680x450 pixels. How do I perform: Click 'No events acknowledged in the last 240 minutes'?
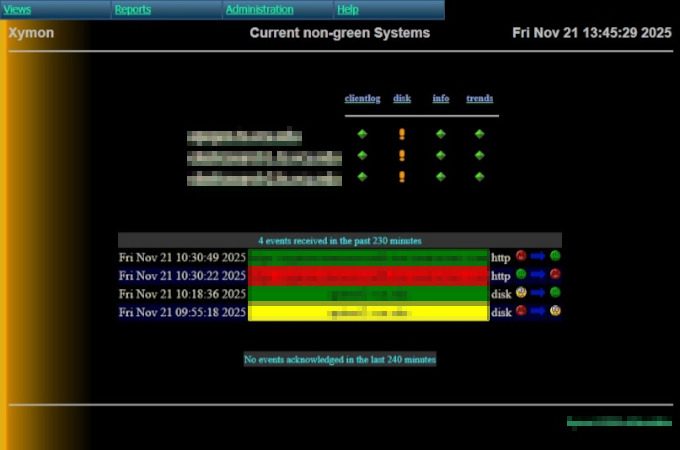pyautogui.click(x=340, y=359)
